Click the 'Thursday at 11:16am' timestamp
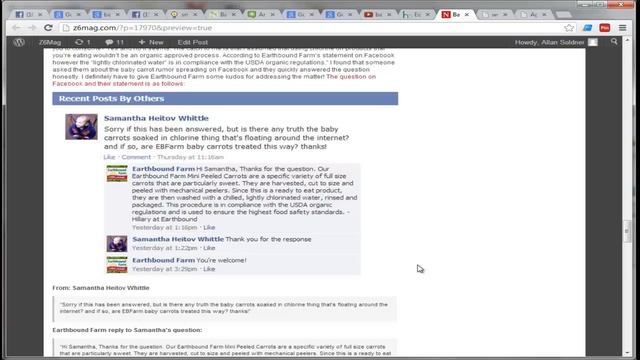The height and width of the screenshot is (360, 640). (x=190, y=157)
